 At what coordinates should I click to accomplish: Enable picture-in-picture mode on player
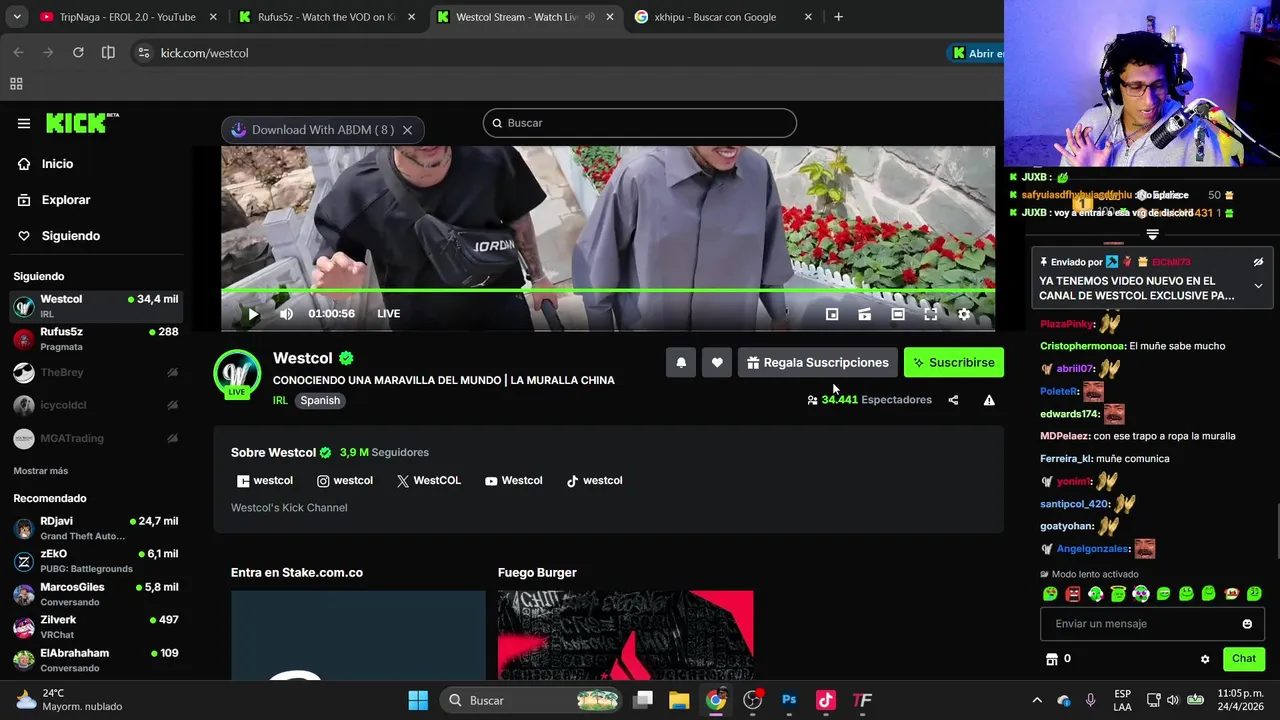pos(832,314)
